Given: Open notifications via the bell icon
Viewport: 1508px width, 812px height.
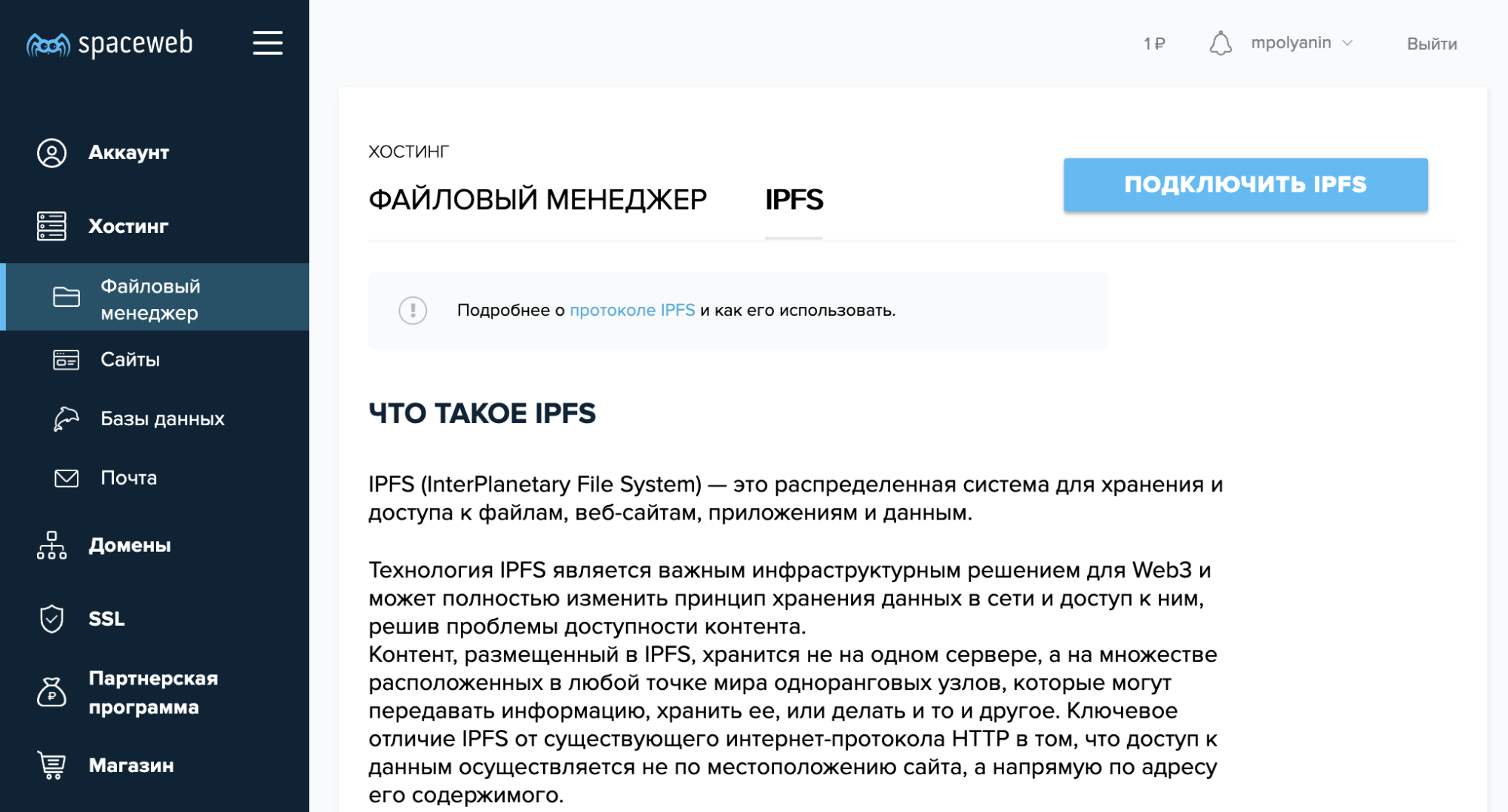Looking at the screenshot, I should tap(1221, 43).
